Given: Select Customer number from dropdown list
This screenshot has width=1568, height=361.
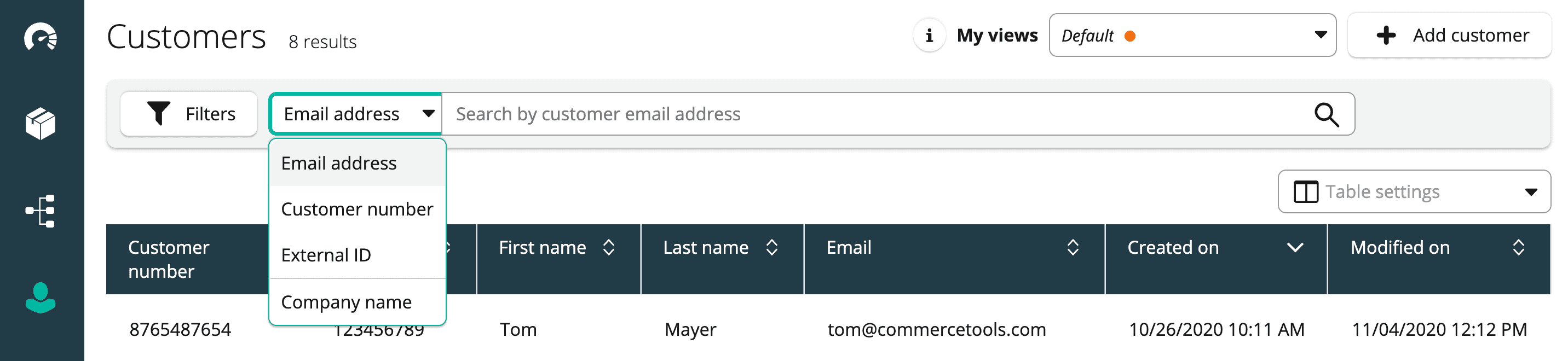Looking at the screenshot, I should click(x=357, y=209).
